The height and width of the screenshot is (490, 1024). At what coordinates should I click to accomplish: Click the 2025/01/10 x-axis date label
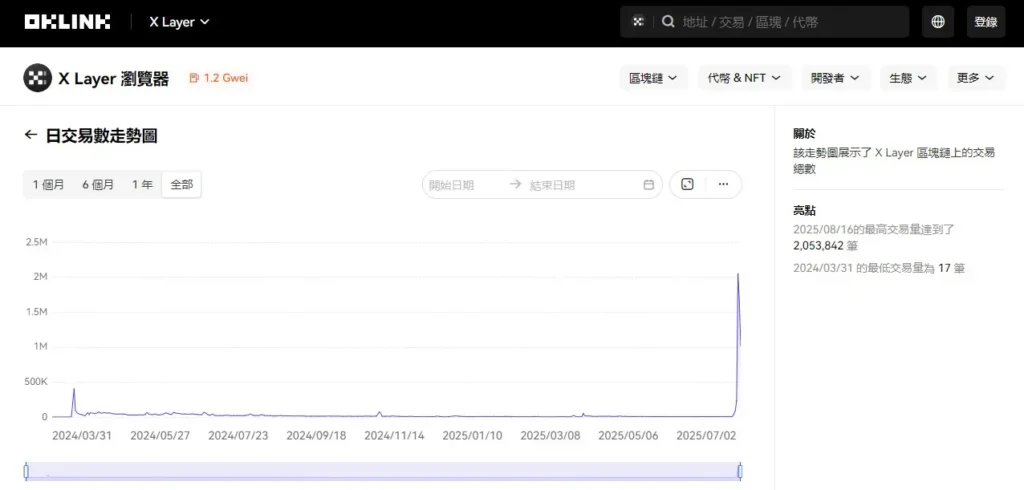(x=472, y=435)
